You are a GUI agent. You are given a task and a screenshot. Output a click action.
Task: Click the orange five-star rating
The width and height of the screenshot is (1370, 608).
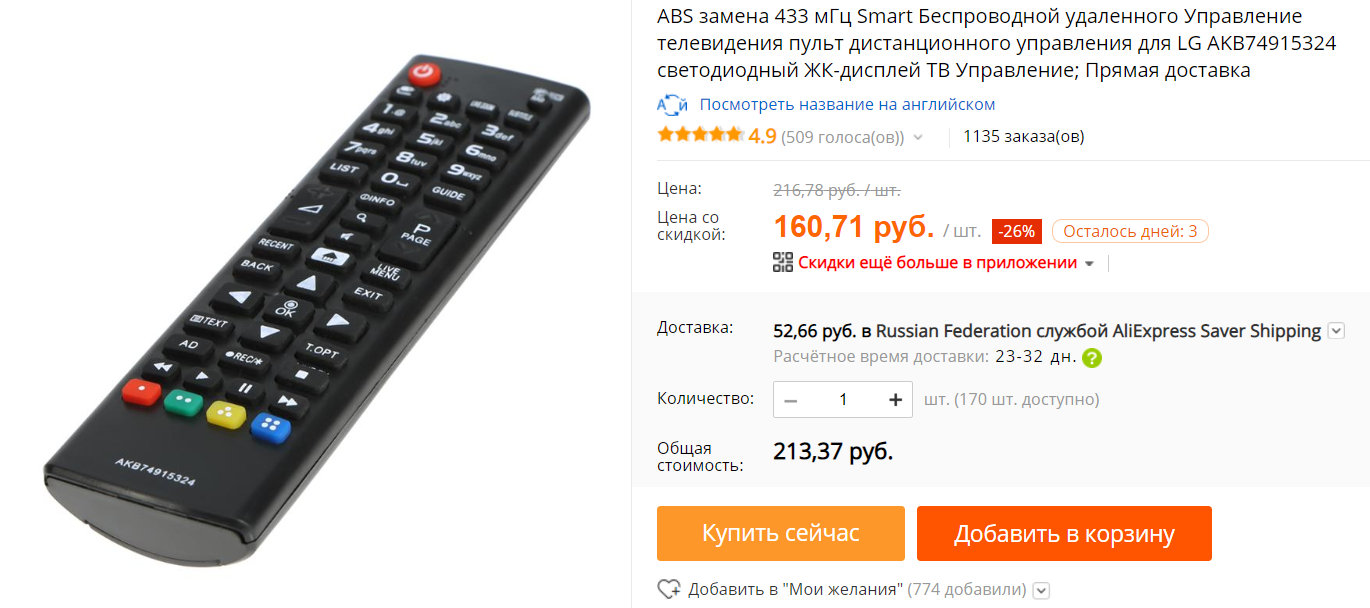click(700, 135)
